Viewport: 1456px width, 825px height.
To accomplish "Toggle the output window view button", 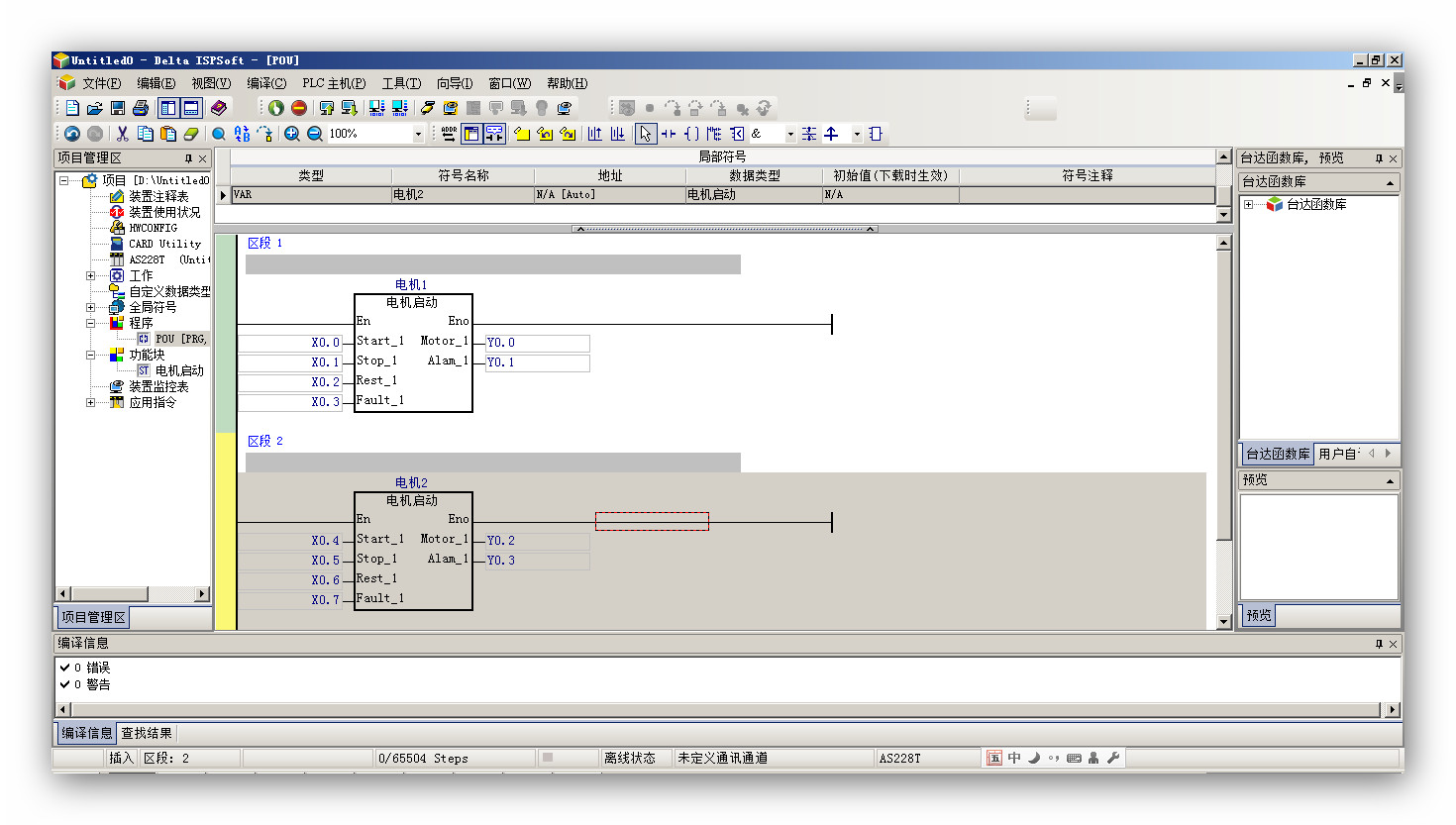I will point(191,108).
